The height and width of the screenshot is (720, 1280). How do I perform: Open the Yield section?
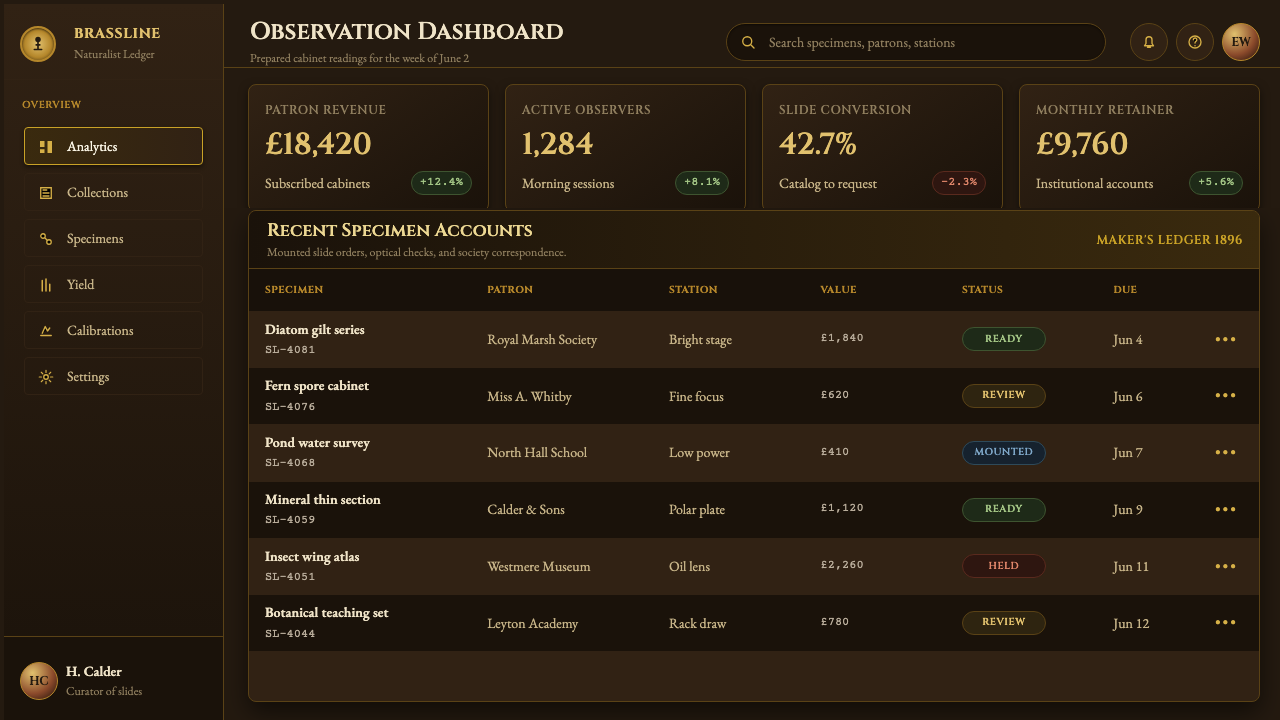113,284
